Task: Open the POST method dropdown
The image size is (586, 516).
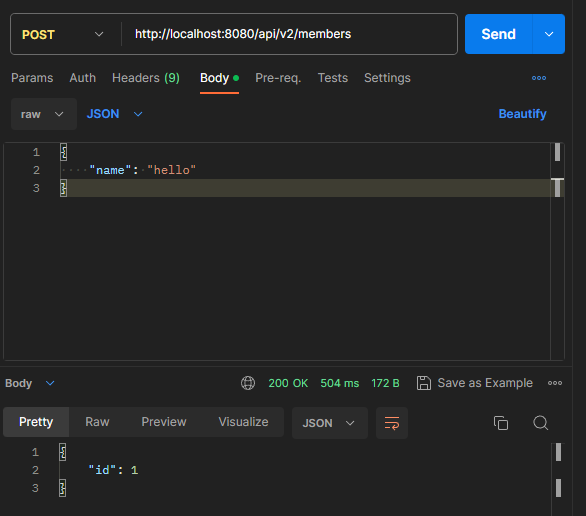Action: tap(62, 34)
